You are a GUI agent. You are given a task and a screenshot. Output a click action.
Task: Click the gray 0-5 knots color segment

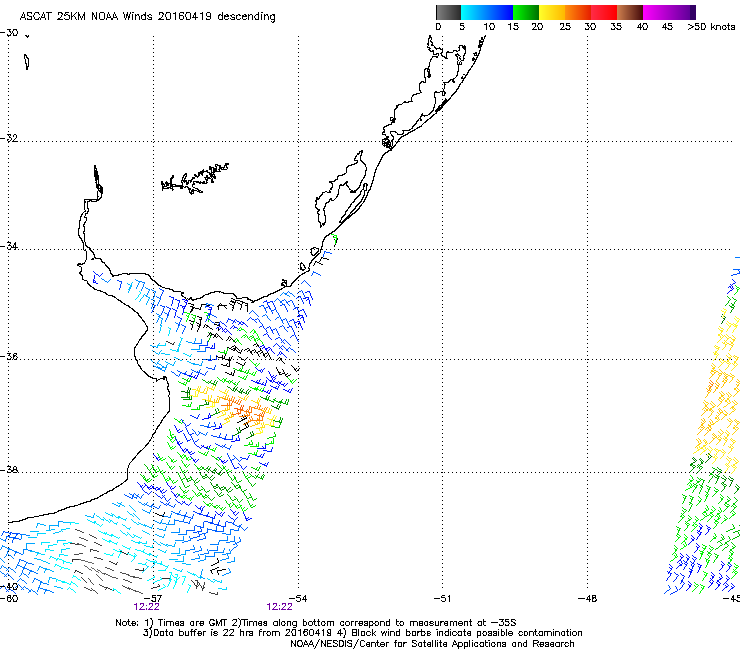click(448, 12)
